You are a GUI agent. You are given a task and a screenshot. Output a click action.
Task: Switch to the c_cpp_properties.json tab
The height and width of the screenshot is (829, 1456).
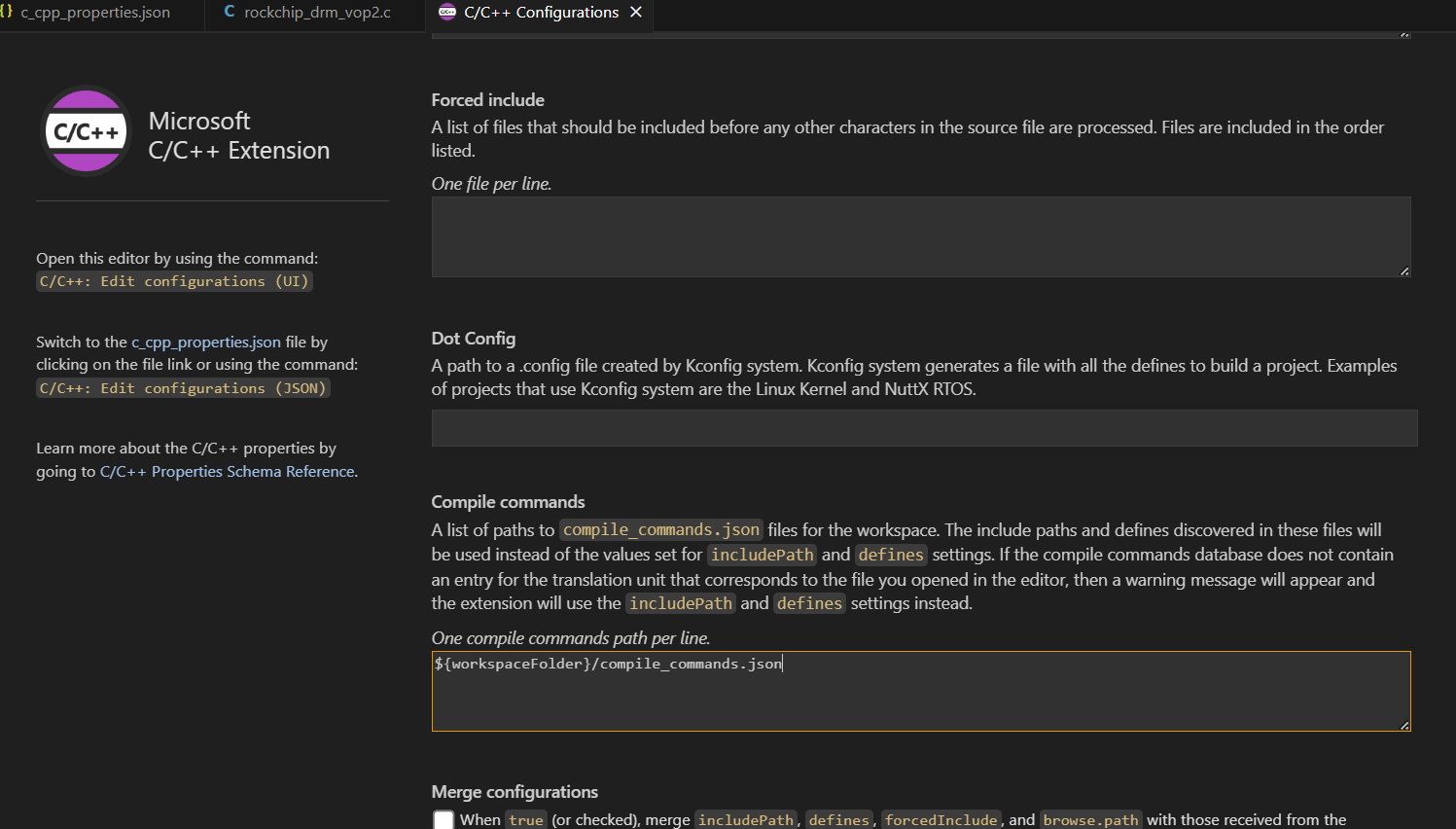click(x=94, y=13)
